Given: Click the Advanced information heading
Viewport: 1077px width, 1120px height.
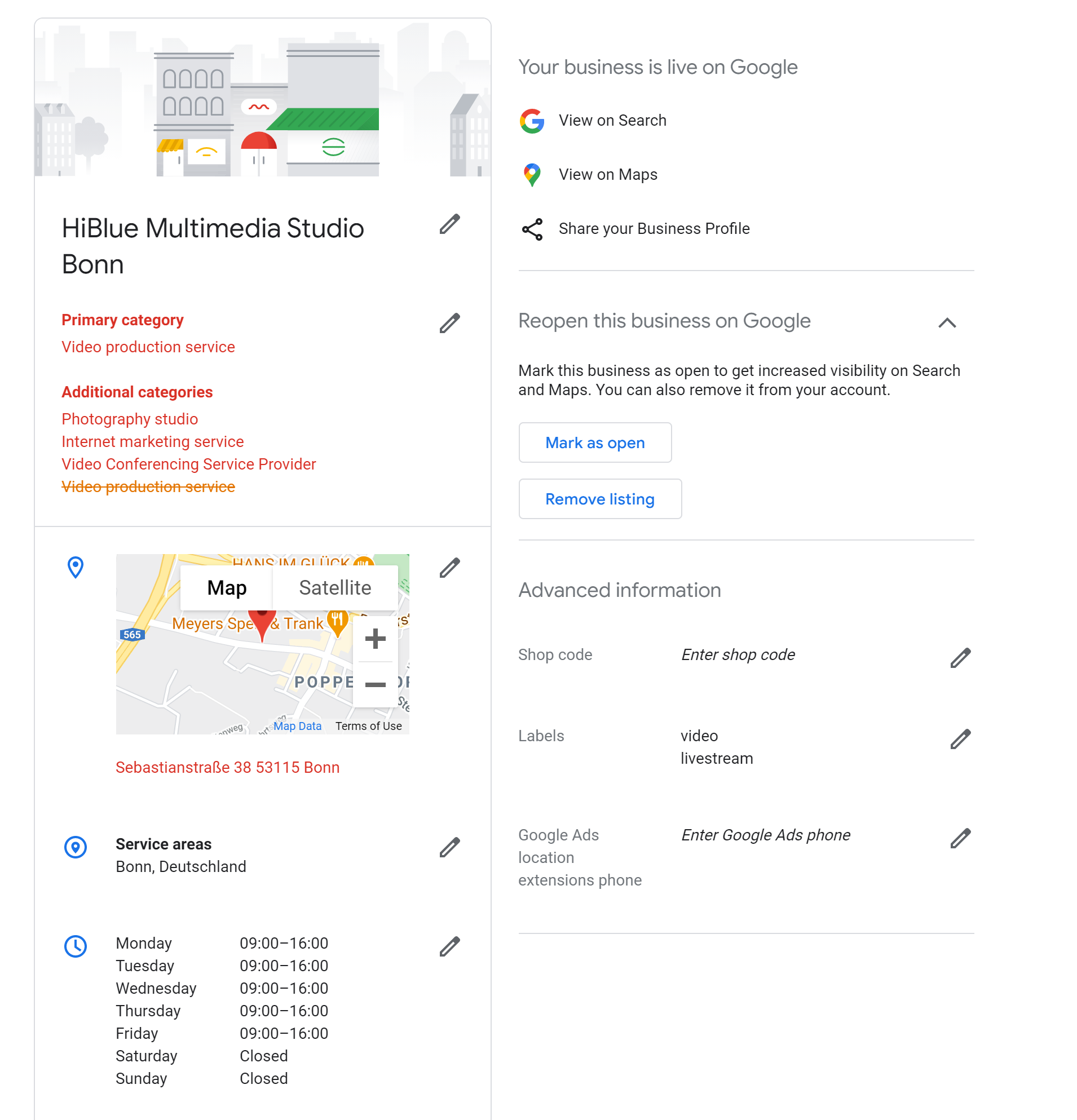Looking at the screenshot, I should click(x=619, y=590).
